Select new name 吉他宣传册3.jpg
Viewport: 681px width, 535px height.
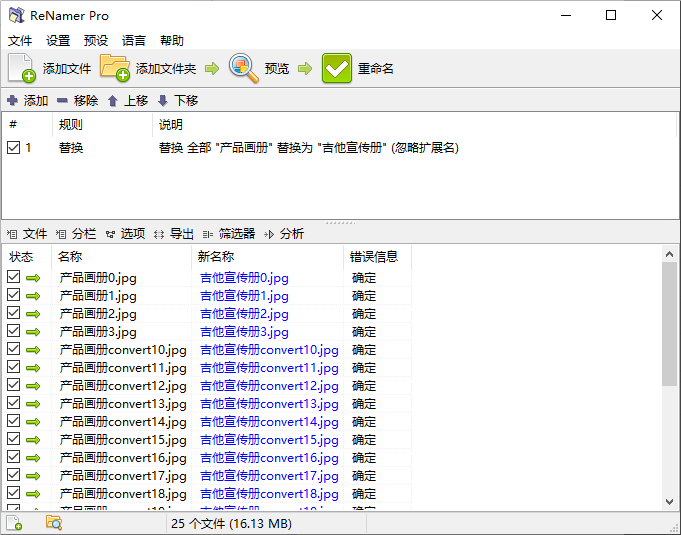point(244,332)
